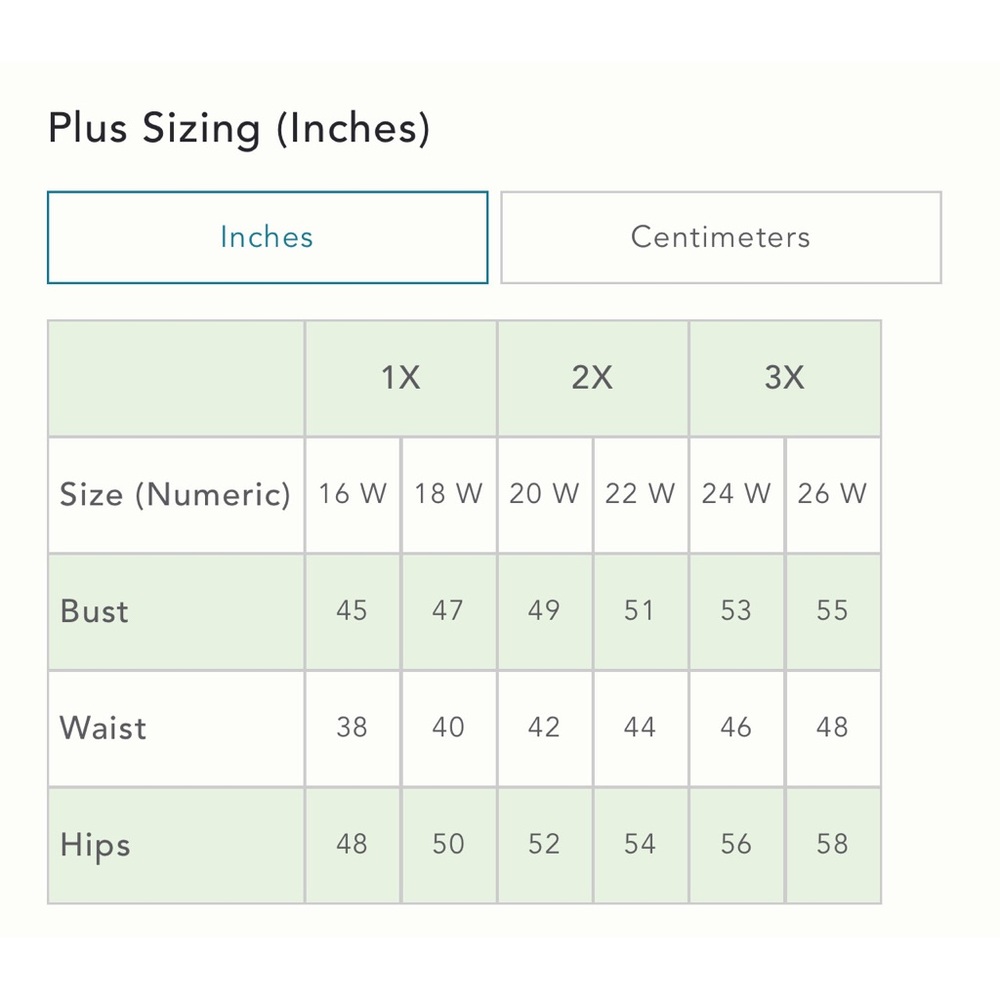The width and height of the screenshot is (1000, 1000).
Task: Click the Size (Numeric) row label
Action: pos(176,495)
